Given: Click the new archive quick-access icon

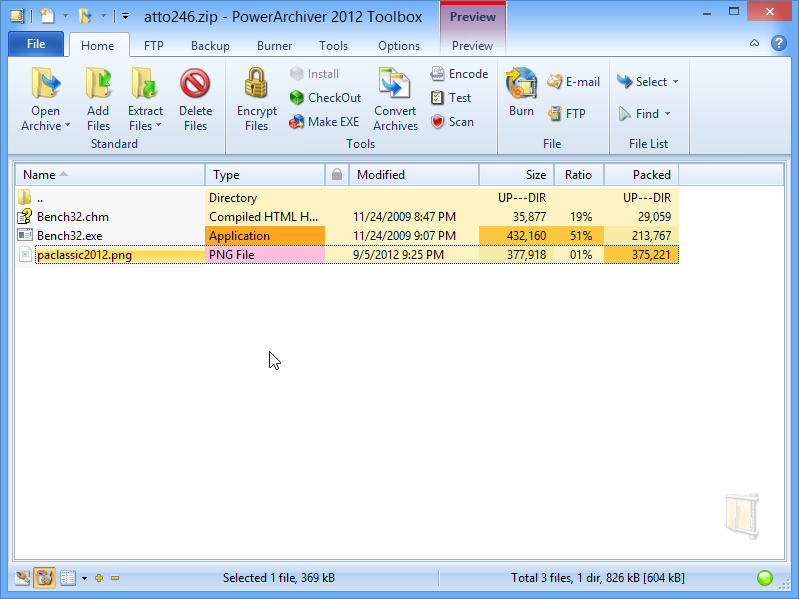Looking at the screenshot, I should 47,16.
